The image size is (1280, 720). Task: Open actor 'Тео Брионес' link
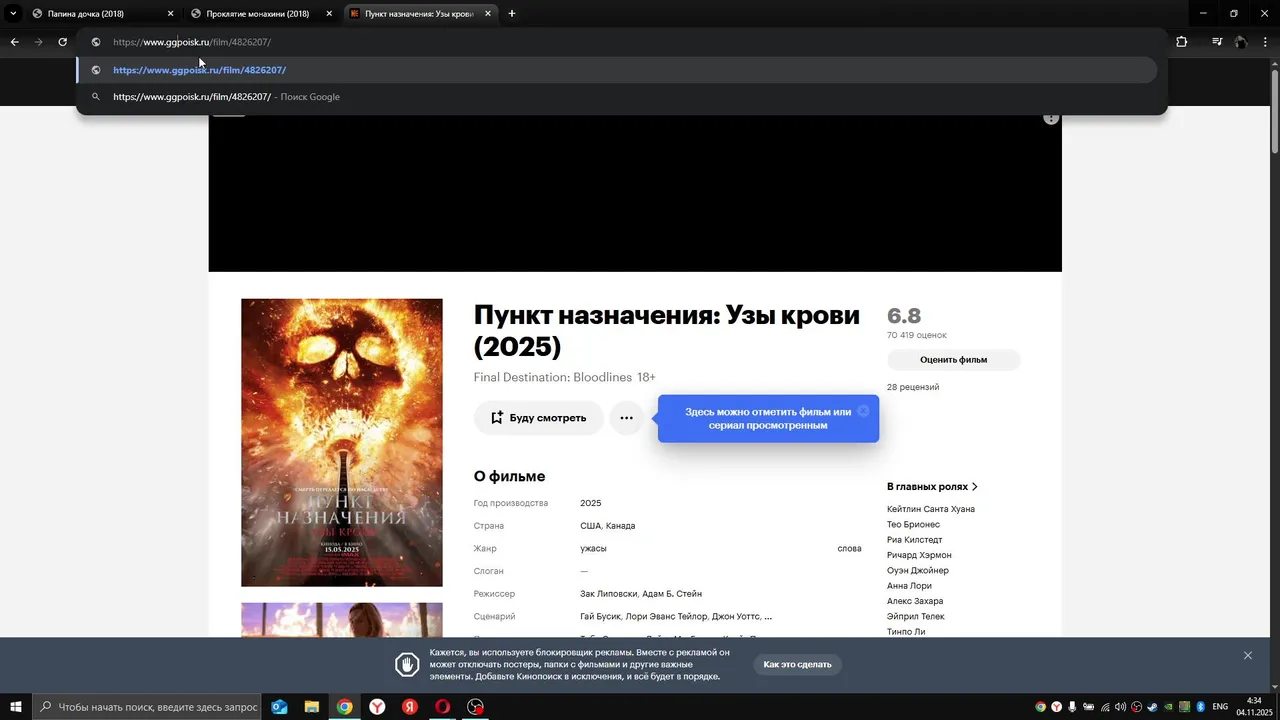[913, 525]
